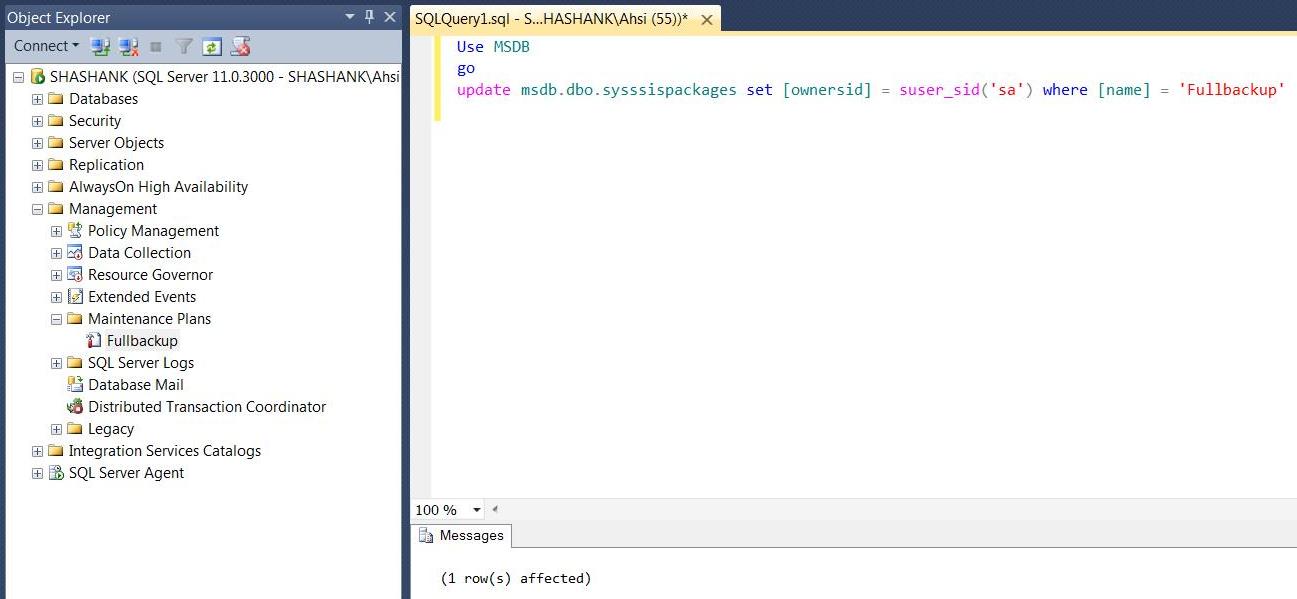The image size is (1297, 599).
Task: Expand Integration Services Catalogs folder
Action: click(37, 451)
